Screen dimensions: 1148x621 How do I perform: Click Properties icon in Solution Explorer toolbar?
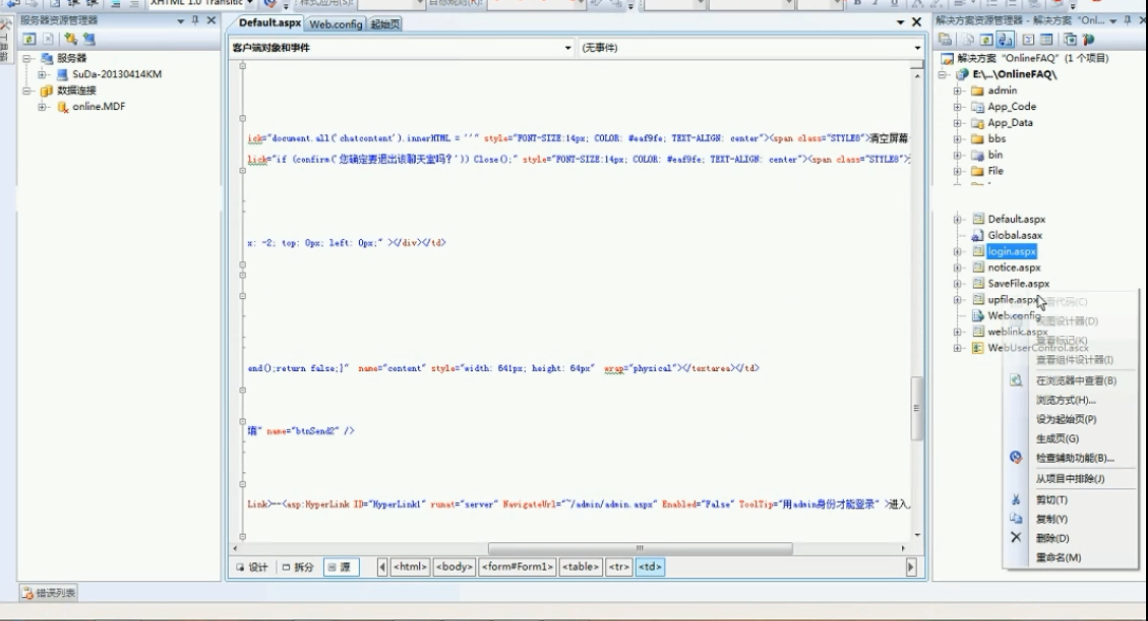point(945,40)
